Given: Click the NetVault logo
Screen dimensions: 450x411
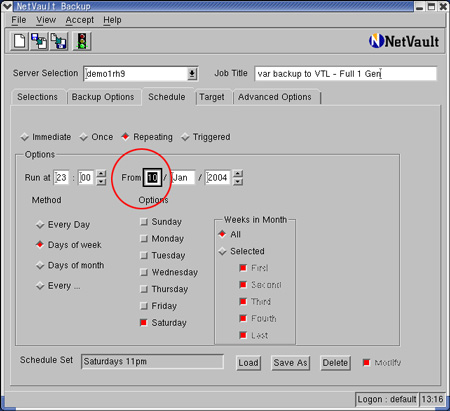Looking at the screenshot, I should pyautogui.click(x=404, y=41).
